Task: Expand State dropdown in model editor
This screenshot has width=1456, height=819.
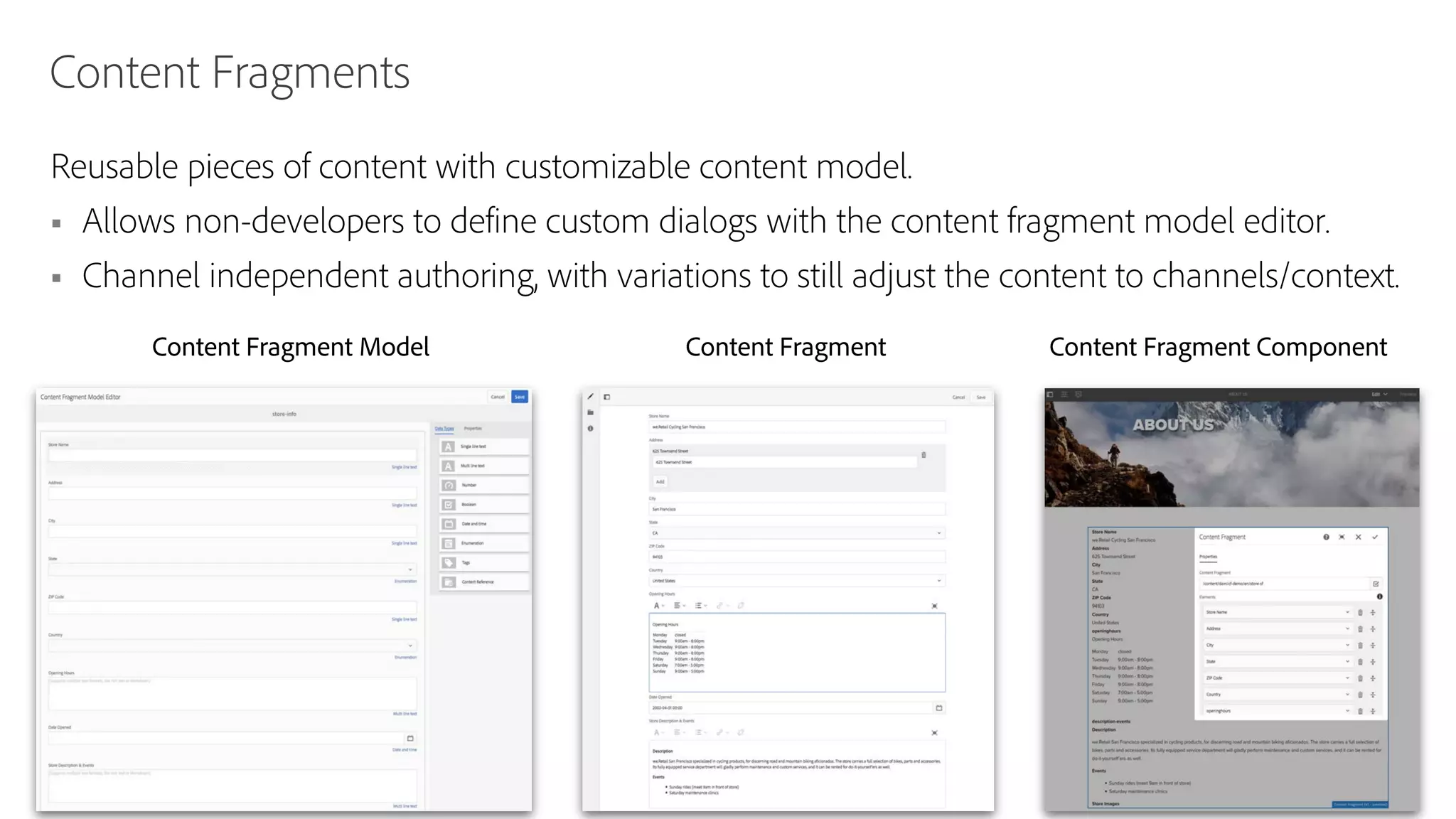Action: click(410, 569)
